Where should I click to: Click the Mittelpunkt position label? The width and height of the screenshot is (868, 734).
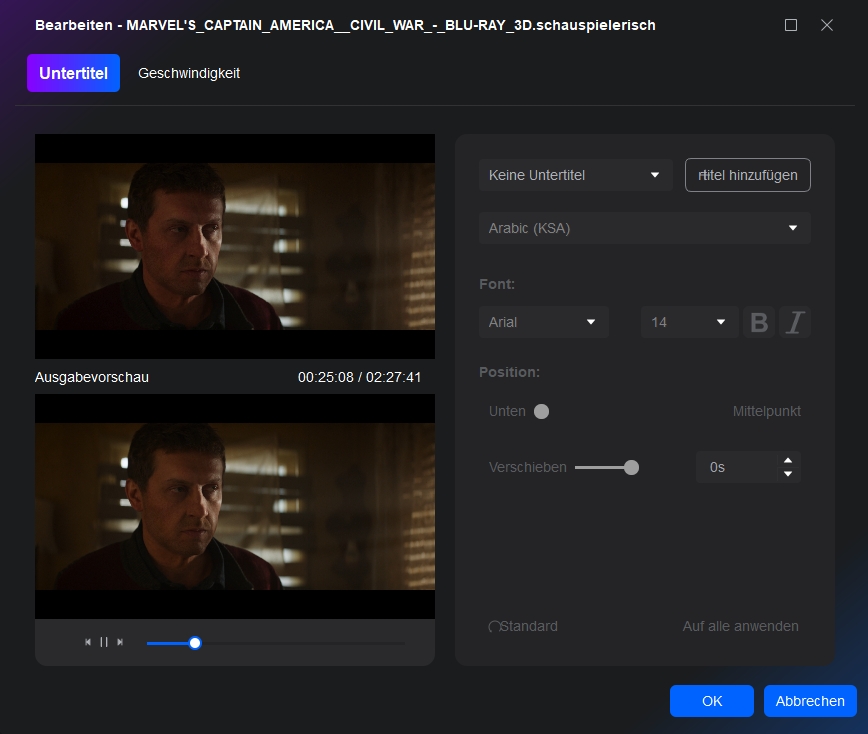click(766, 411)
